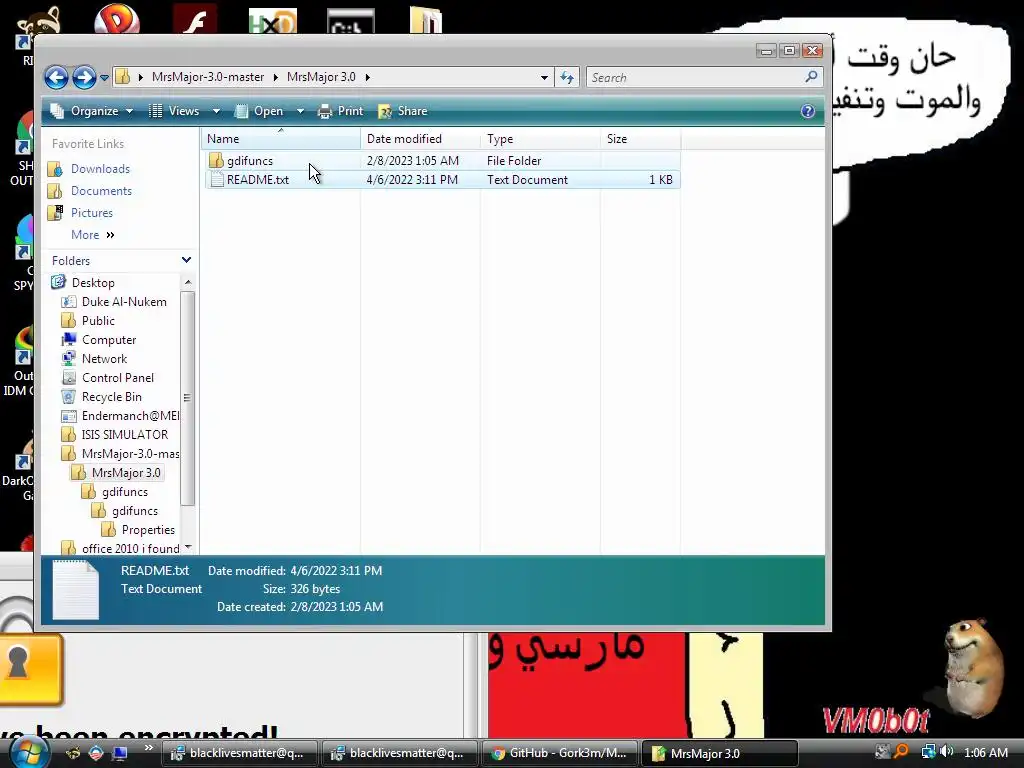This screenshot has height=768, width=1024.
Task: Open Explorer help icon
Action: pyautogui.click(x=808, y=111)
